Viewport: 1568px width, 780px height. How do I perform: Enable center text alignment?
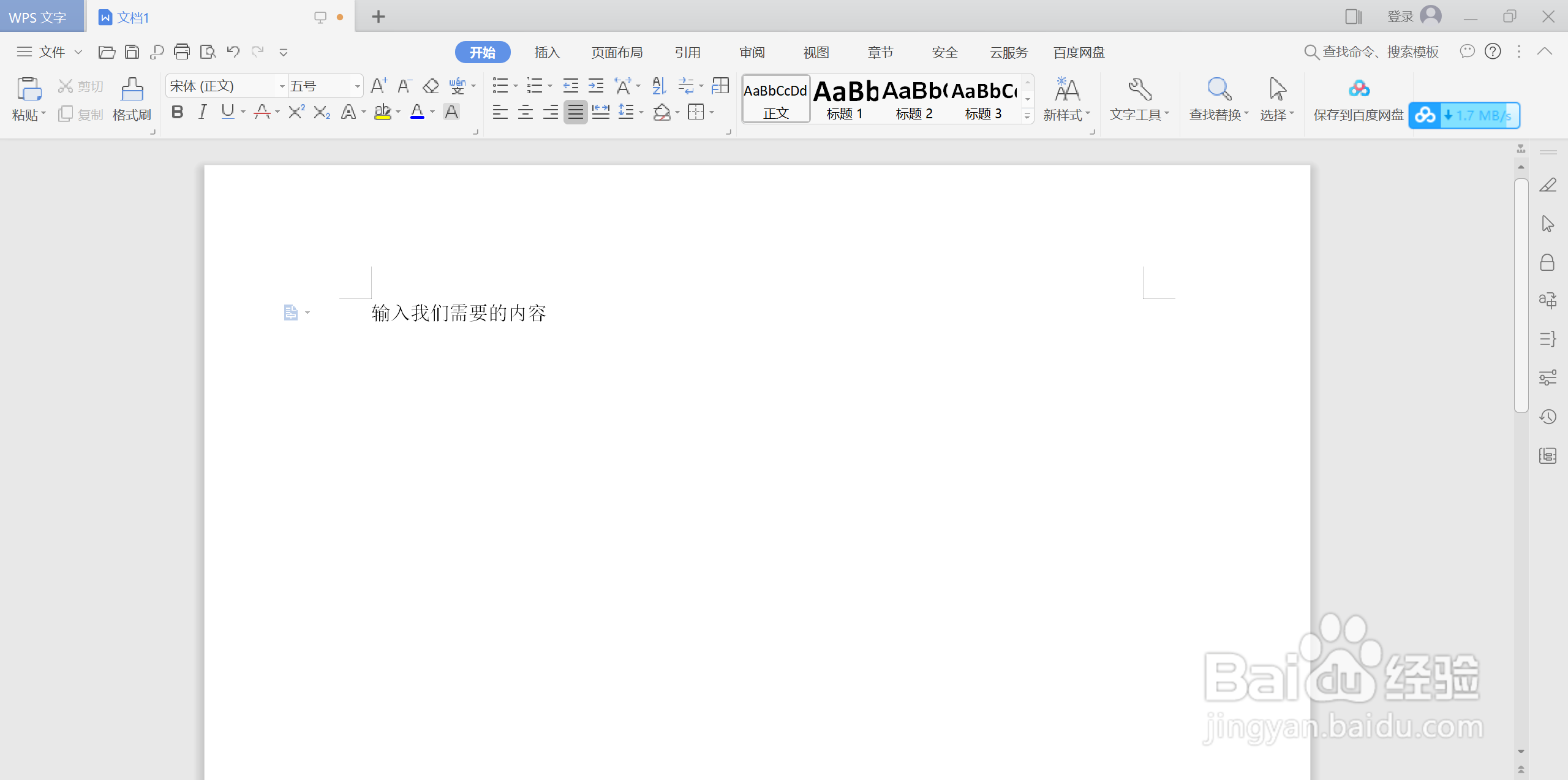(526, 112)
